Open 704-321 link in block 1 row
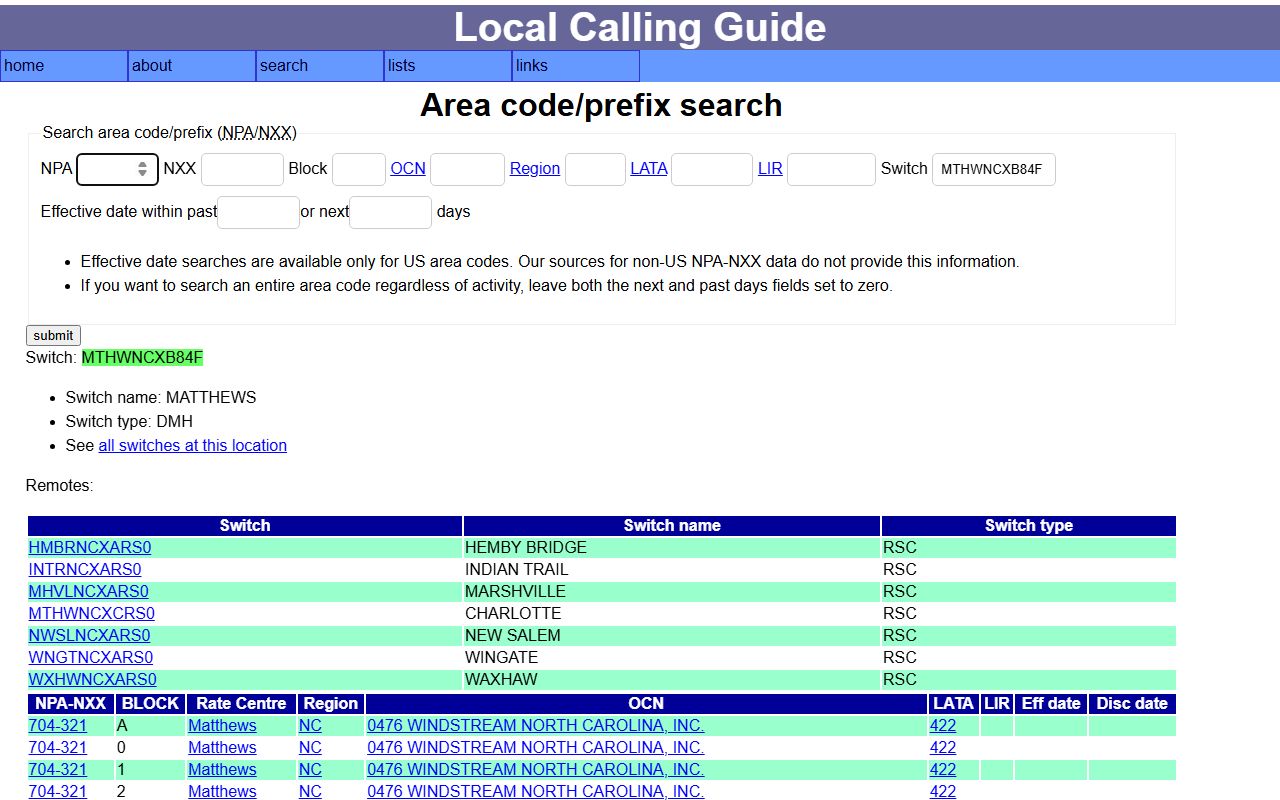 click(x=57, y=770)
